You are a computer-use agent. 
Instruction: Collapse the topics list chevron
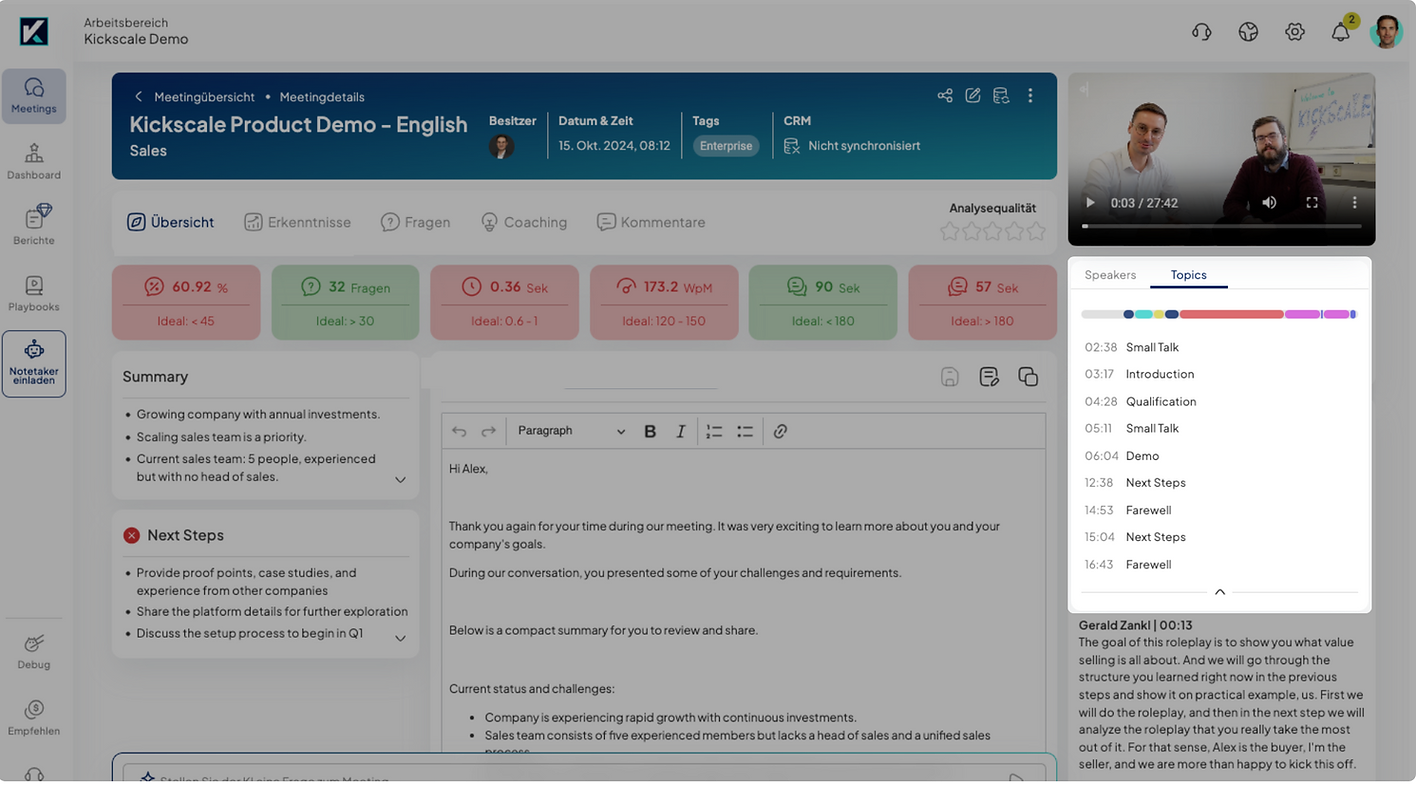1220,592
